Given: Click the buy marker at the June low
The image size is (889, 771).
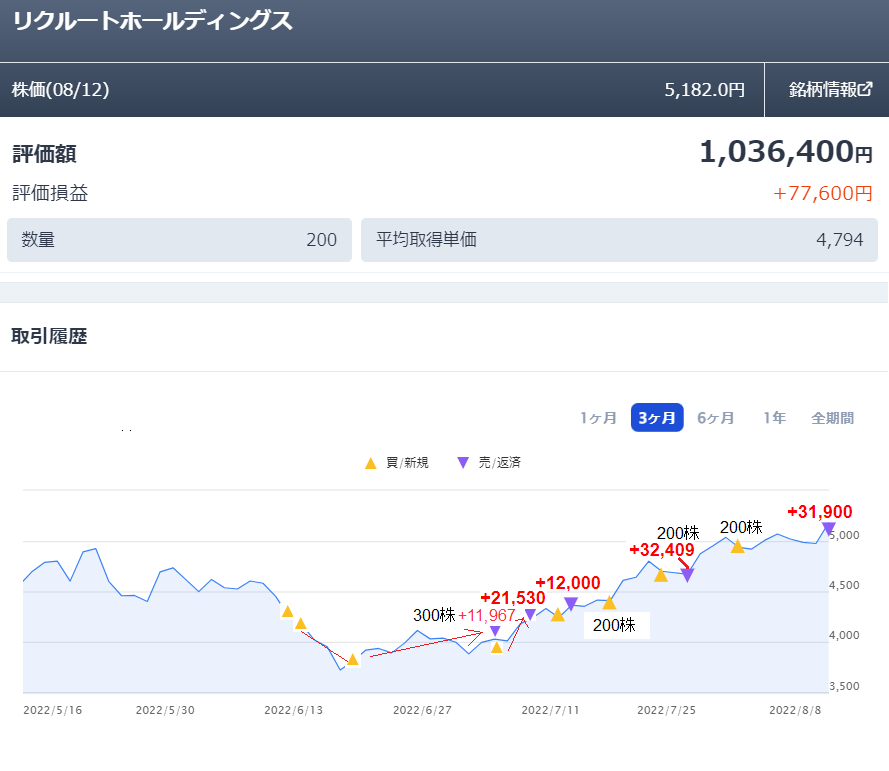Looking at the screenshot, I should pyautogui.click(x=353, y=659).
